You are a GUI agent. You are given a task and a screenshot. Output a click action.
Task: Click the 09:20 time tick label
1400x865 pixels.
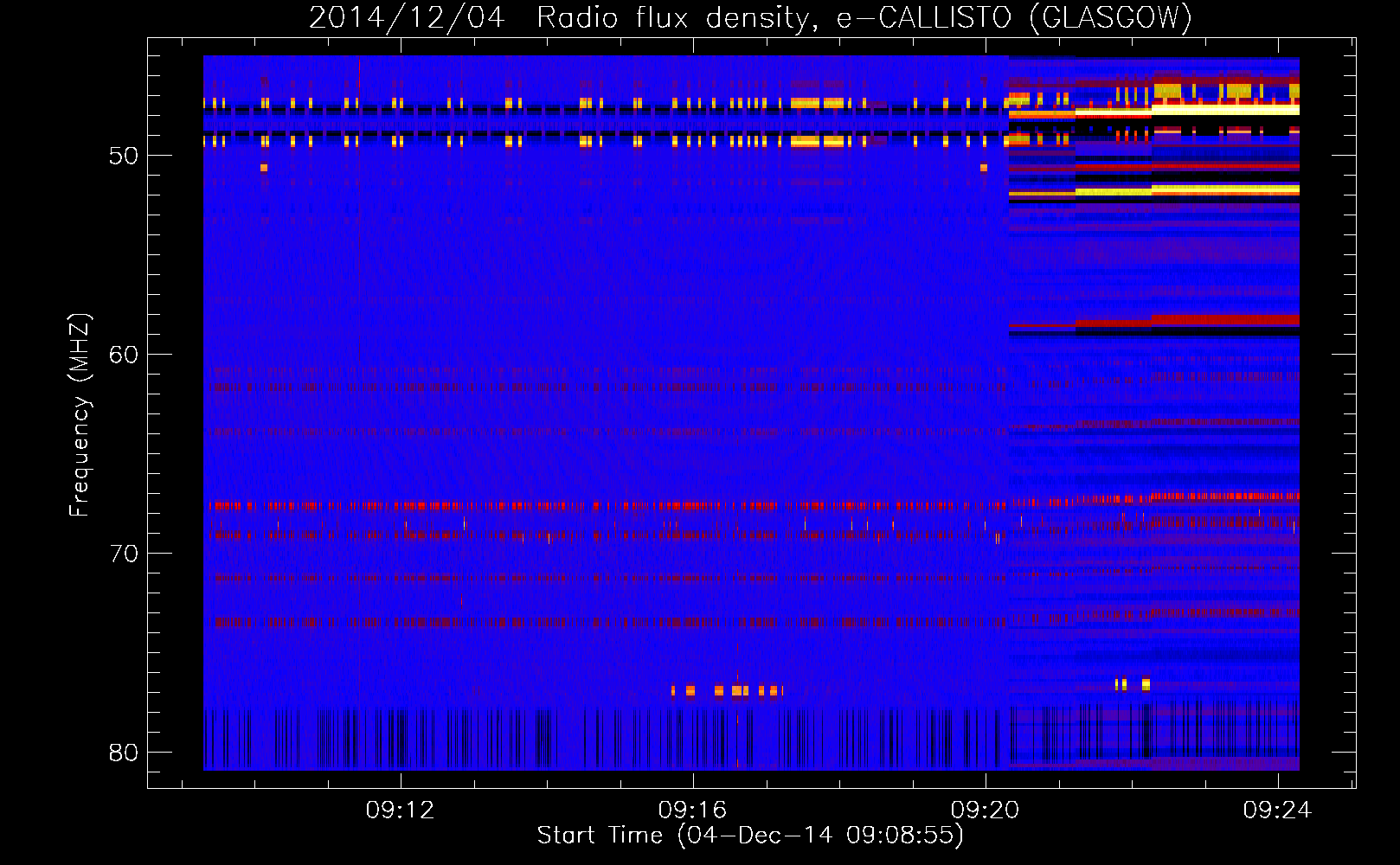click(985, 811)
